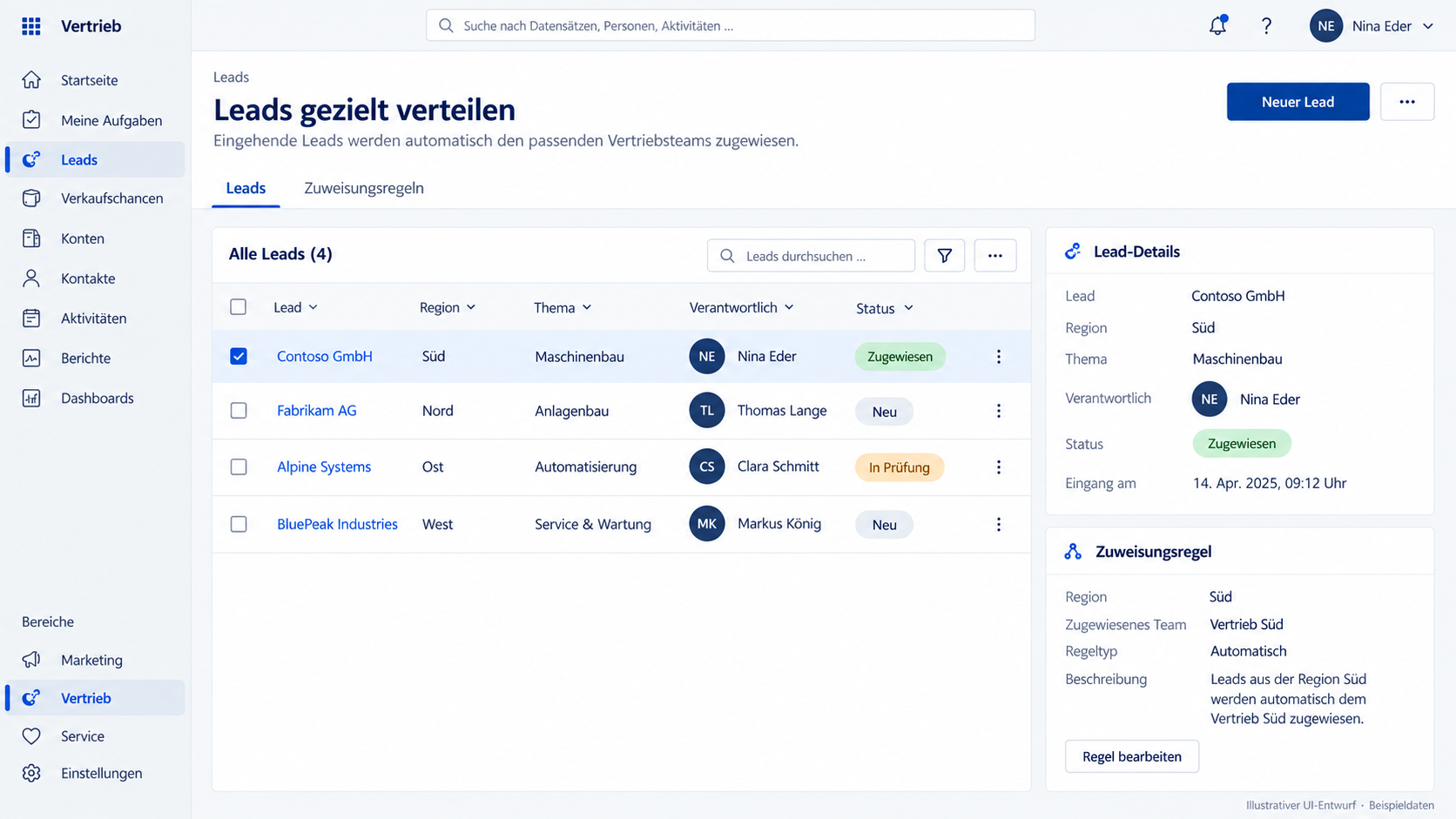1456x819 pixels.
Task: Toggle the select-all leads checkbox
Action: [239, 307]
